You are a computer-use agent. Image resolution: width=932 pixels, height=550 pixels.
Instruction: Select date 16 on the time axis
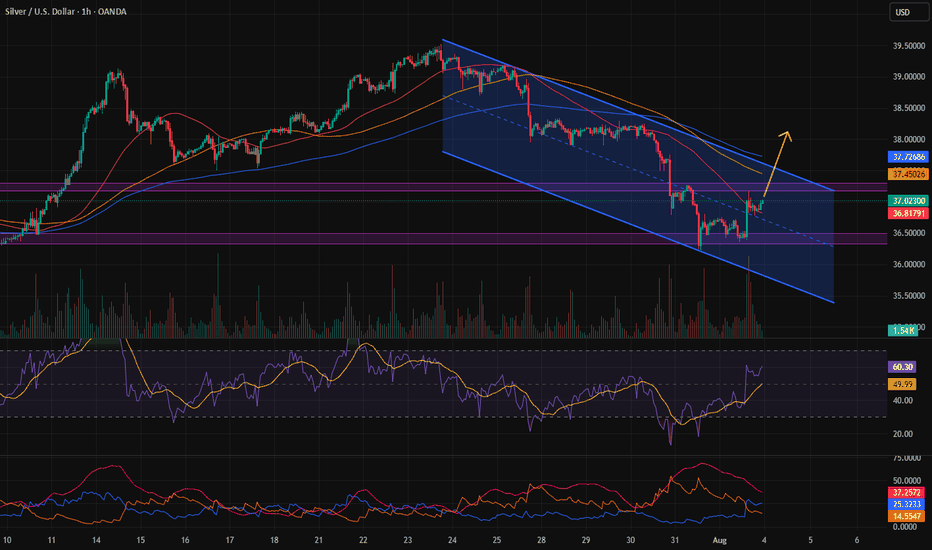pos(185,540)
